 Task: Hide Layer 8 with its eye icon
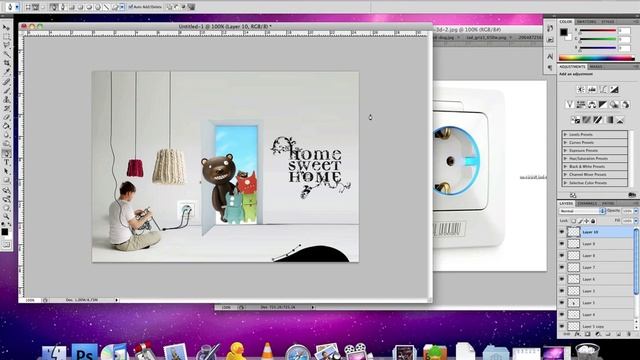pos(562,256)
